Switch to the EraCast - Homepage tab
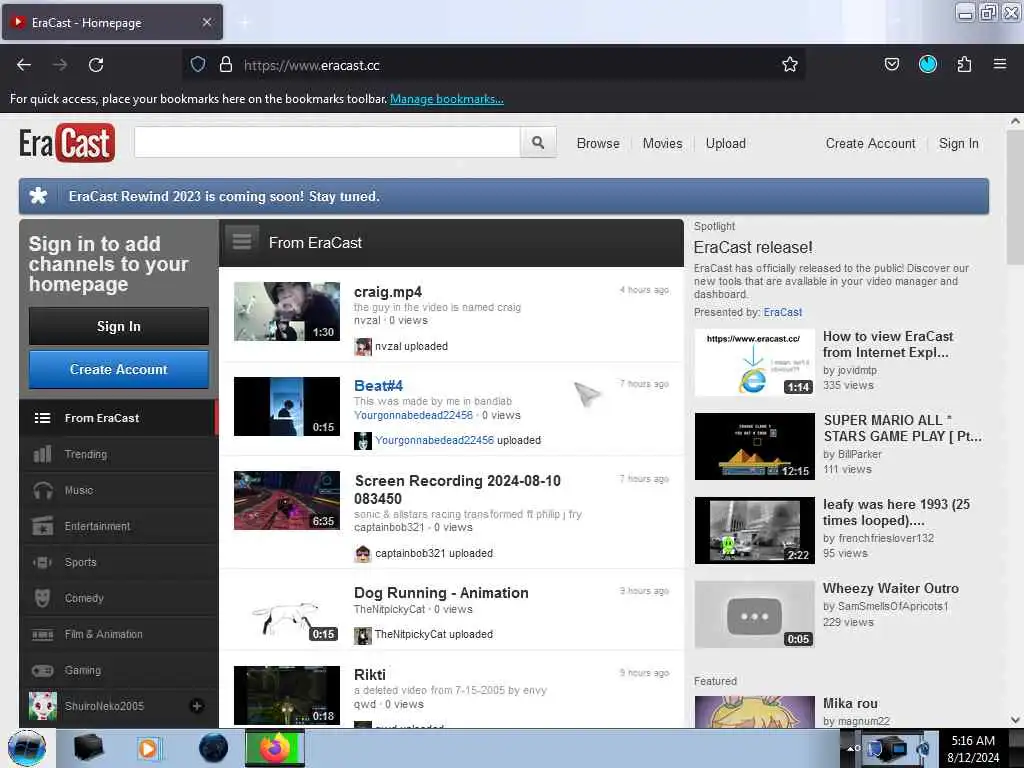The image size is (1024, 768). 112,22
